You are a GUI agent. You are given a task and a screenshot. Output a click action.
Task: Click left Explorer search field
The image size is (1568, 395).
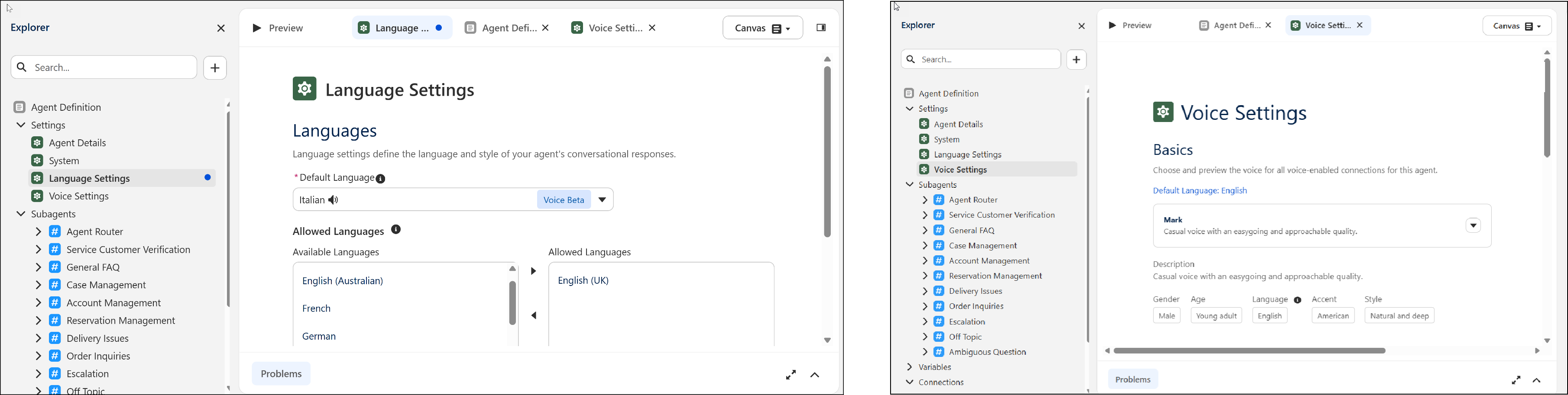point(104,67)
